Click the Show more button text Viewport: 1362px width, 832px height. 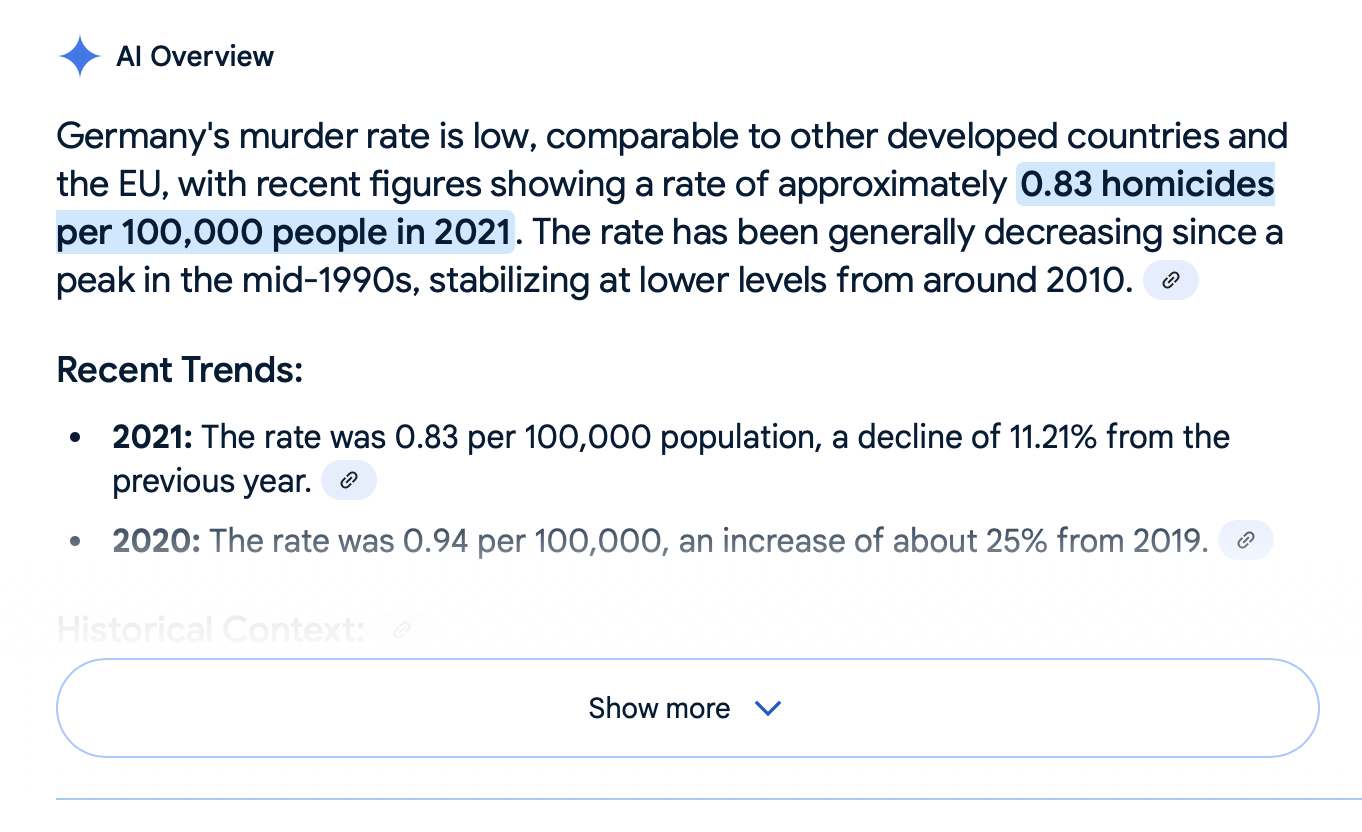(659, 708)
